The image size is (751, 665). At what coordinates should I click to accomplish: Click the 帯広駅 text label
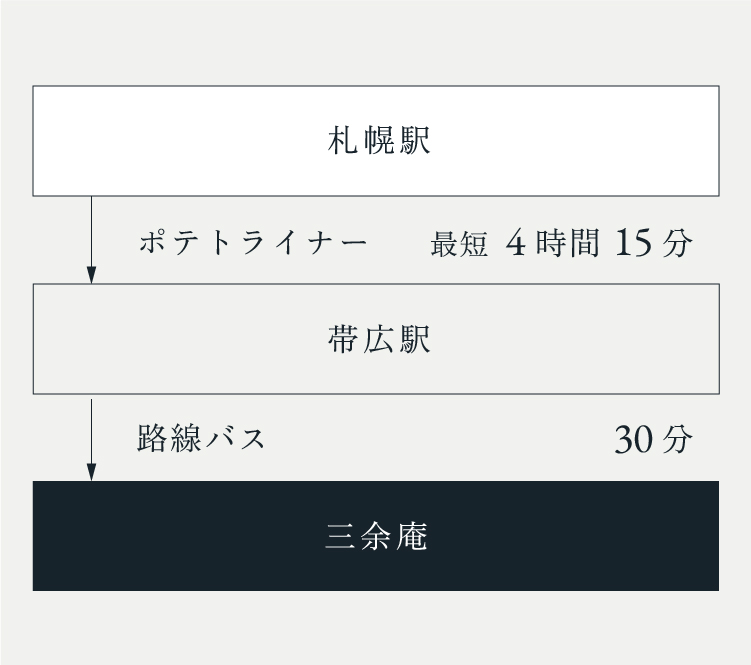pyautogui.click(x=379, y=339)
